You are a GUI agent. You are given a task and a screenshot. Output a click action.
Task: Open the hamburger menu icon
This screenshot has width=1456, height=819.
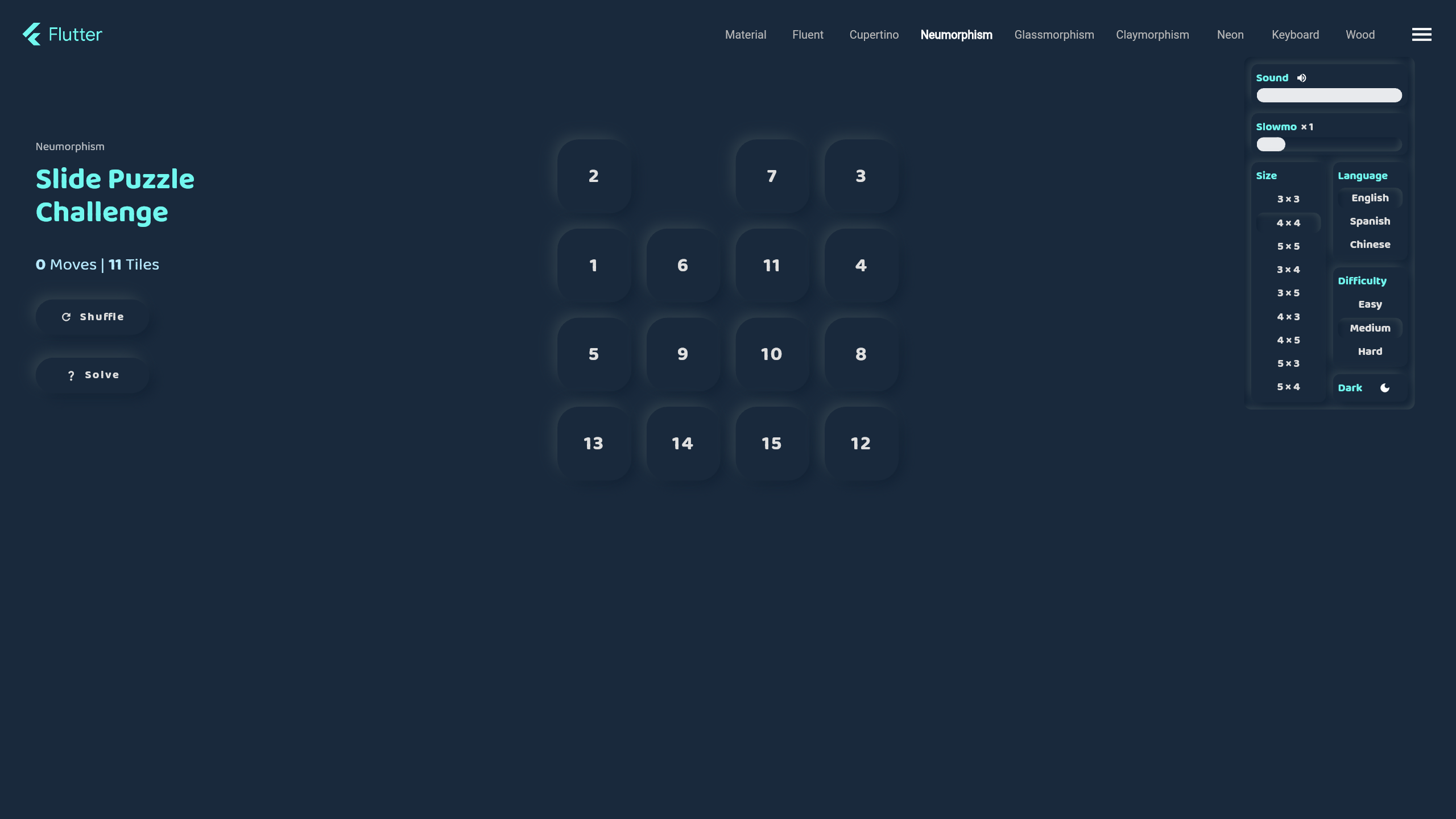(1421, 35)
